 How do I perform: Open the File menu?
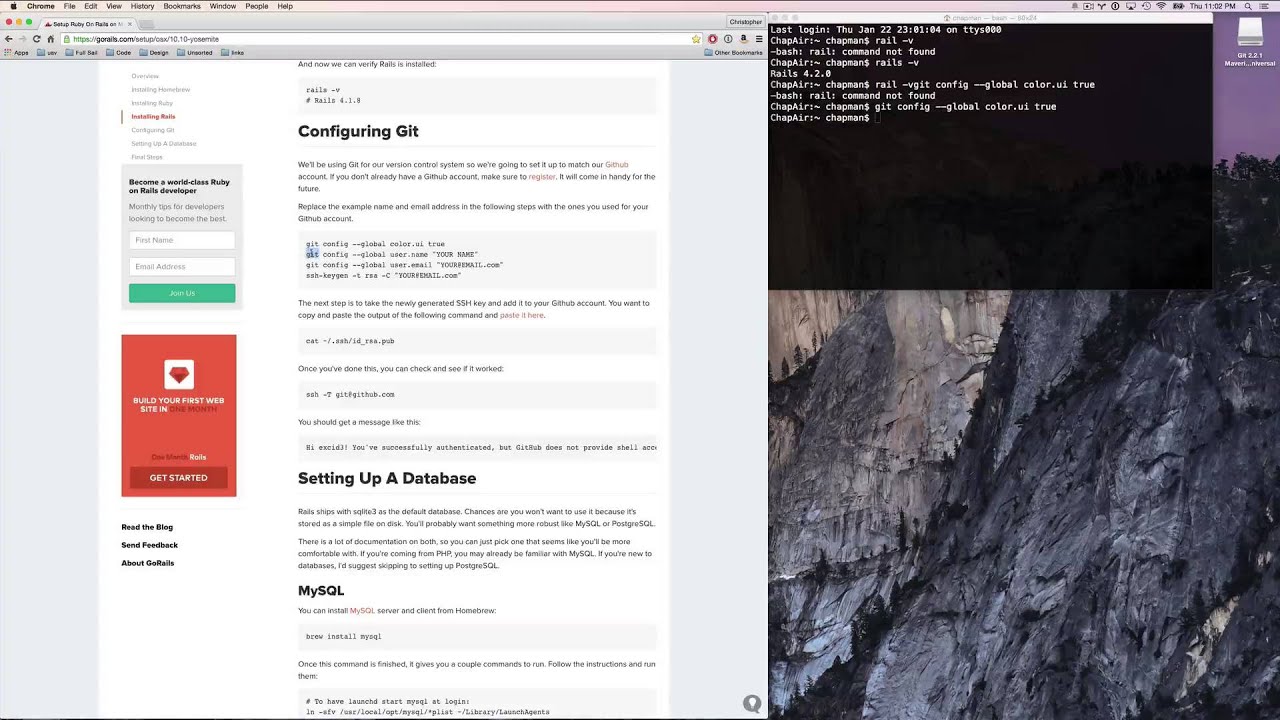[x=70, y=6]
